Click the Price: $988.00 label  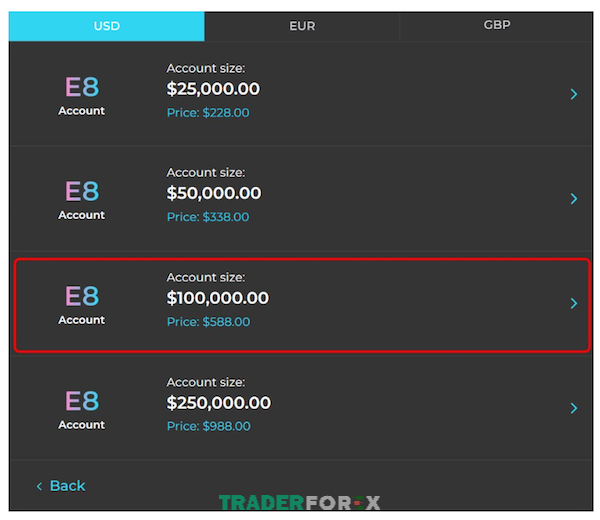(209, 426)
